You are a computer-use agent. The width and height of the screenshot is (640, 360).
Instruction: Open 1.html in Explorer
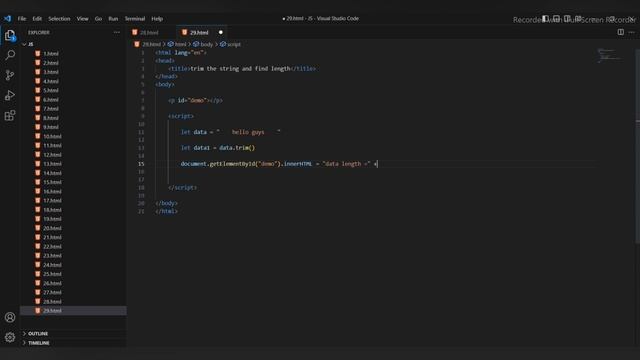[51, 53]
